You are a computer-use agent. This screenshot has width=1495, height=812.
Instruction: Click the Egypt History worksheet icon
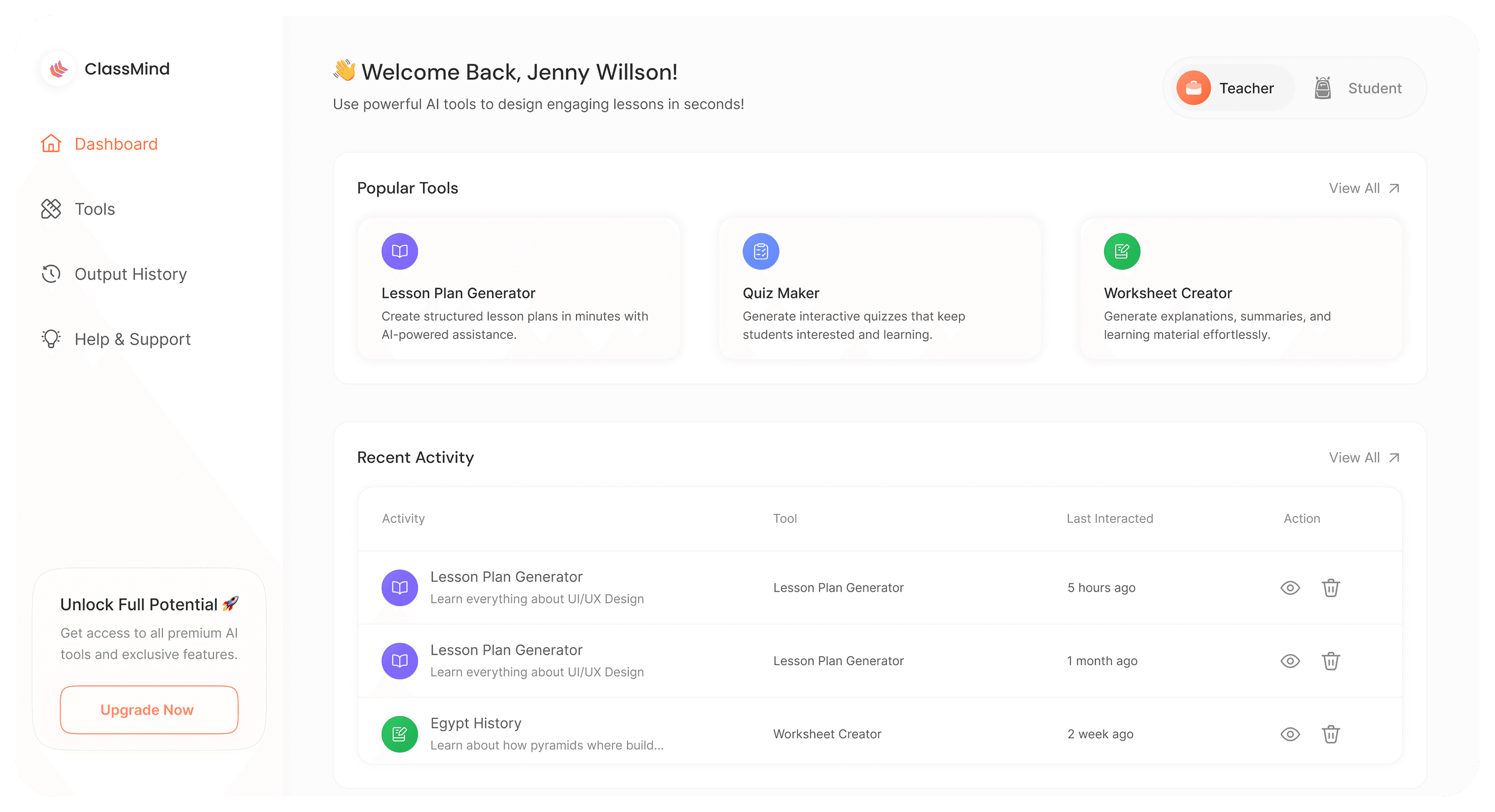tap(399, 734)
